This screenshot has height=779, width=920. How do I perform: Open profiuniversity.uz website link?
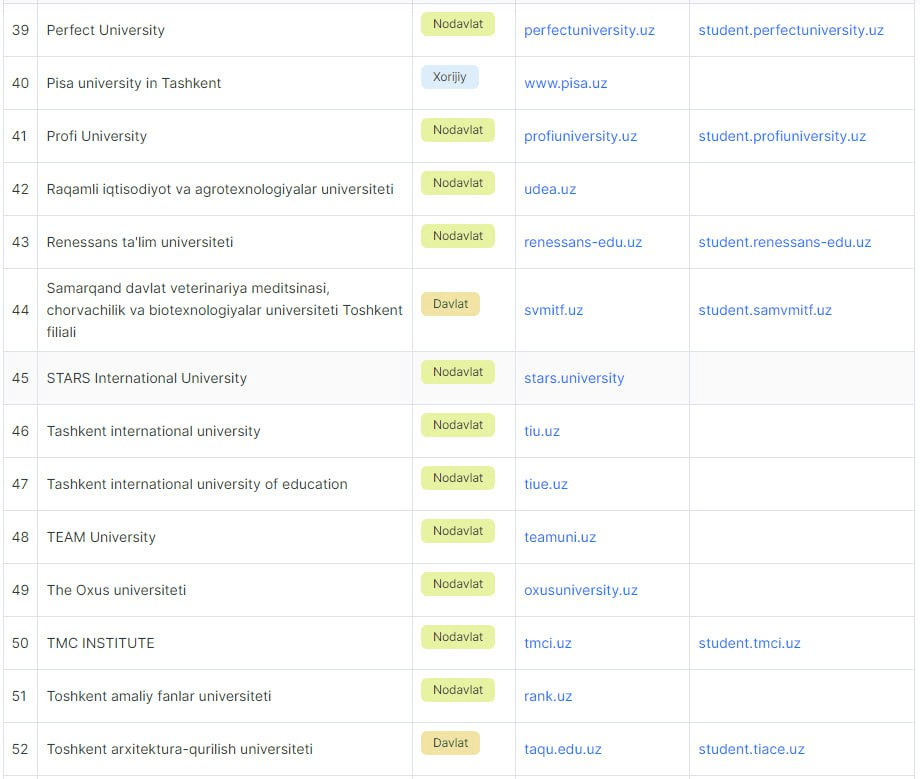[580, 136]
